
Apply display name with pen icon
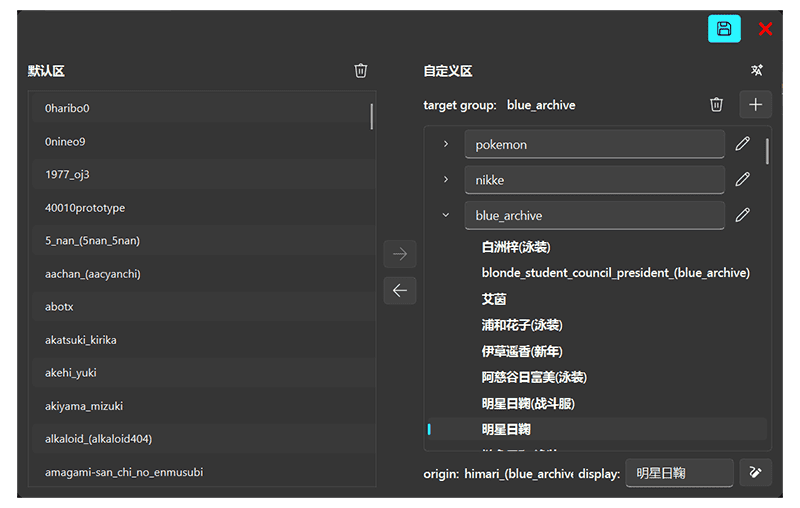tap(756, 472)
